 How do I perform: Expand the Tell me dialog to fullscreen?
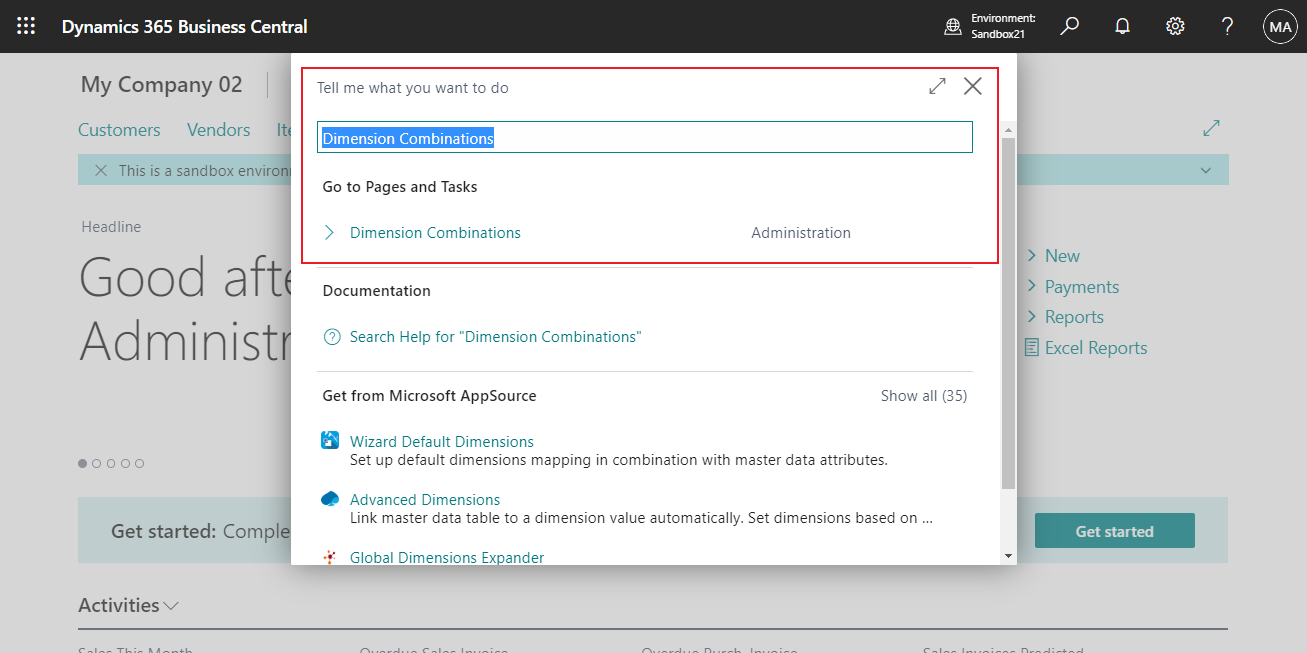click(937, 86)
